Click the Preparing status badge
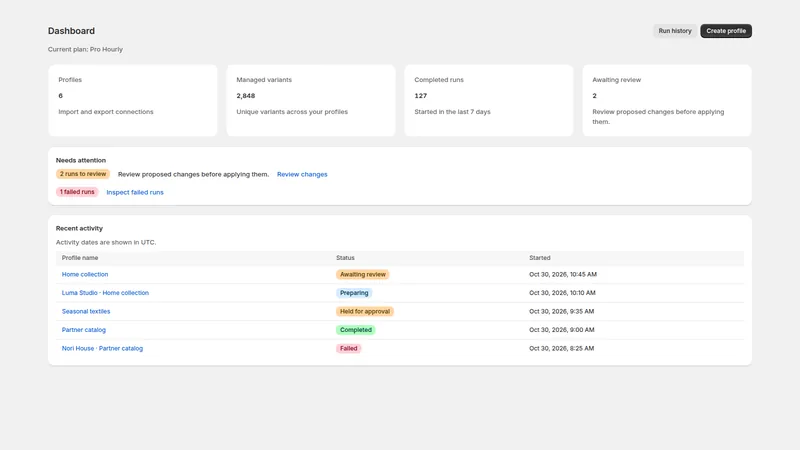Image resolution: width=800 pixels, height=450 pixels. tap(354, 293)
